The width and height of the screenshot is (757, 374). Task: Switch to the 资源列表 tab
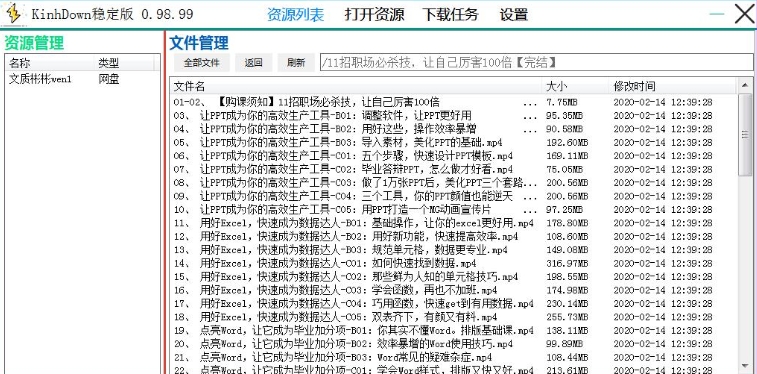coord(295,14)
